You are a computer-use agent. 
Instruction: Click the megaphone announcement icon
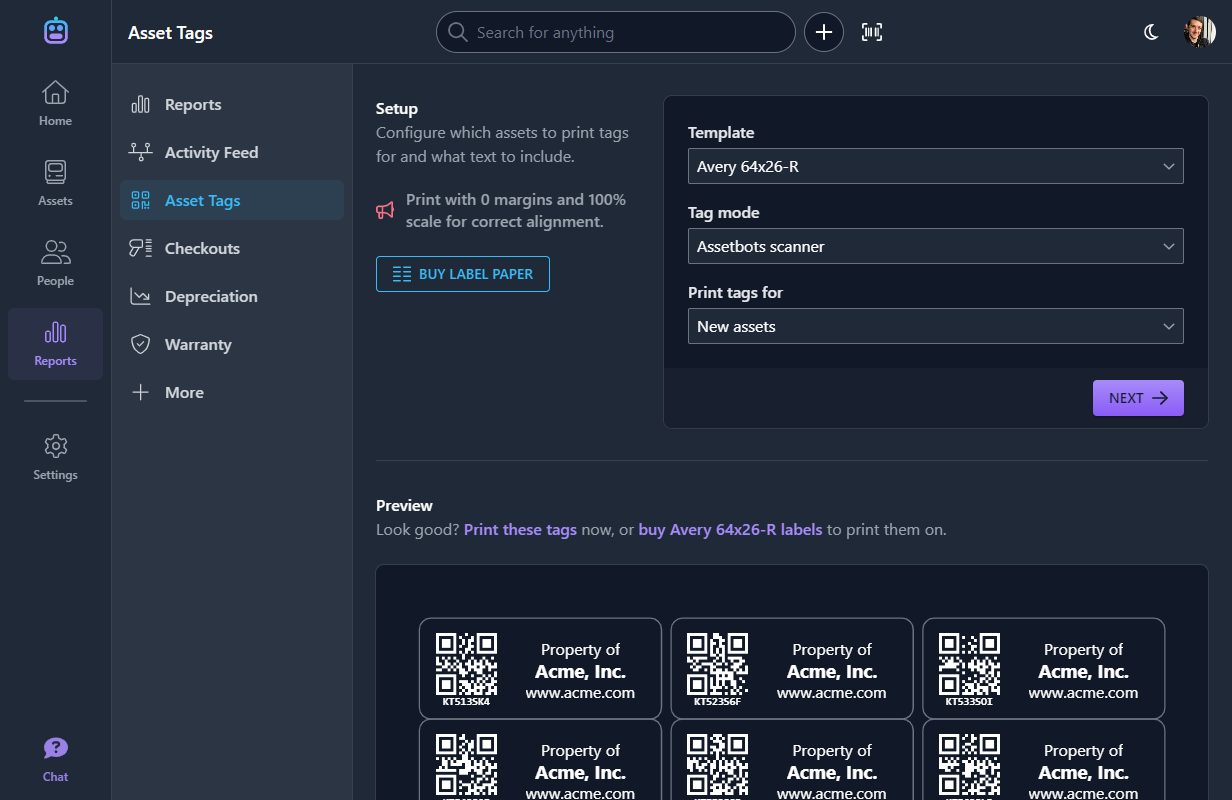(x=385, y=210)
